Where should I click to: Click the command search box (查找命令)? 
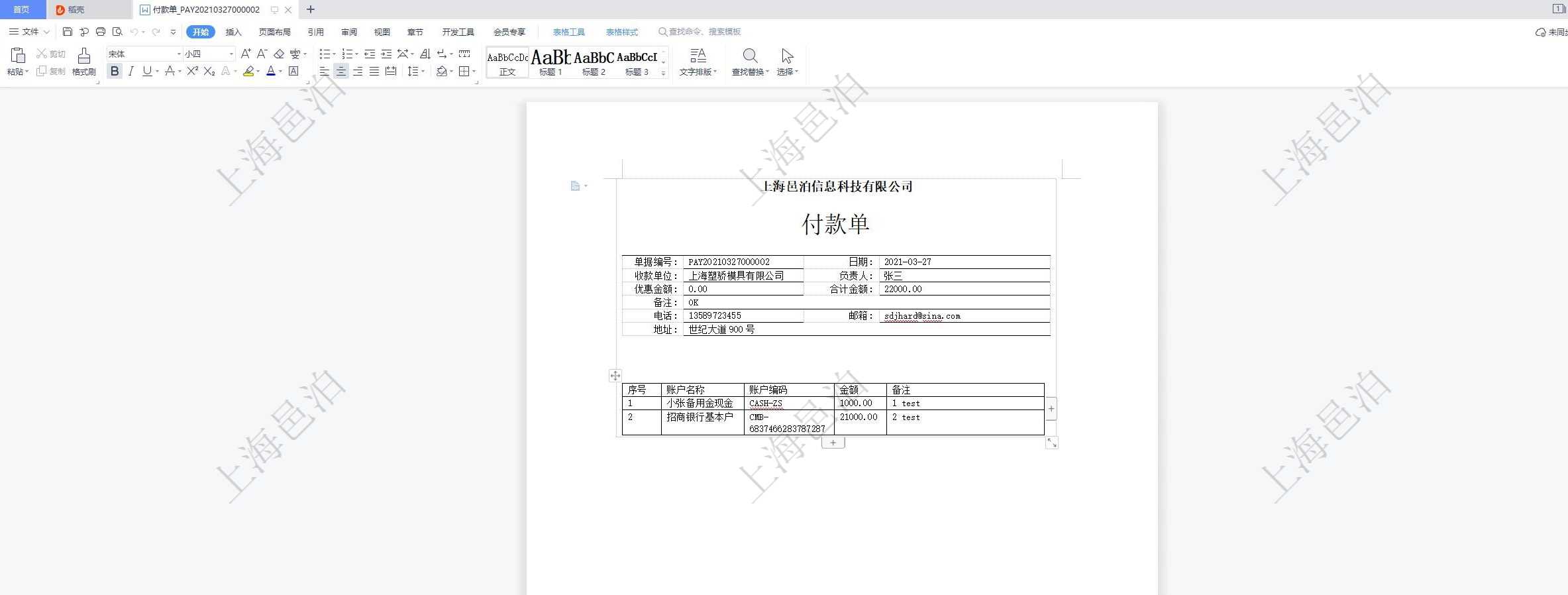[x=704, y=32]
